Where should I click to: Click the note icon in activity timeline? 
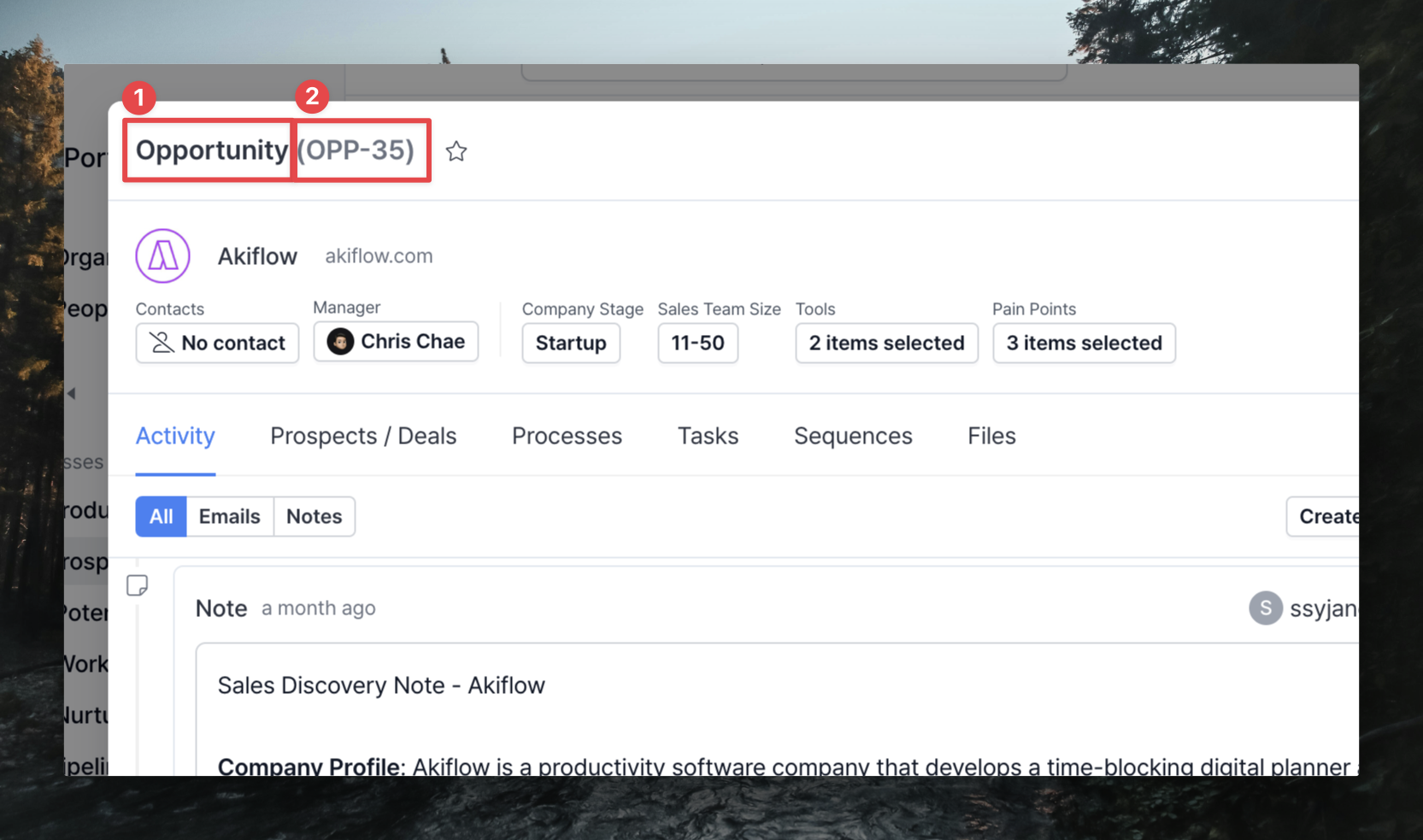pos(137,585)
